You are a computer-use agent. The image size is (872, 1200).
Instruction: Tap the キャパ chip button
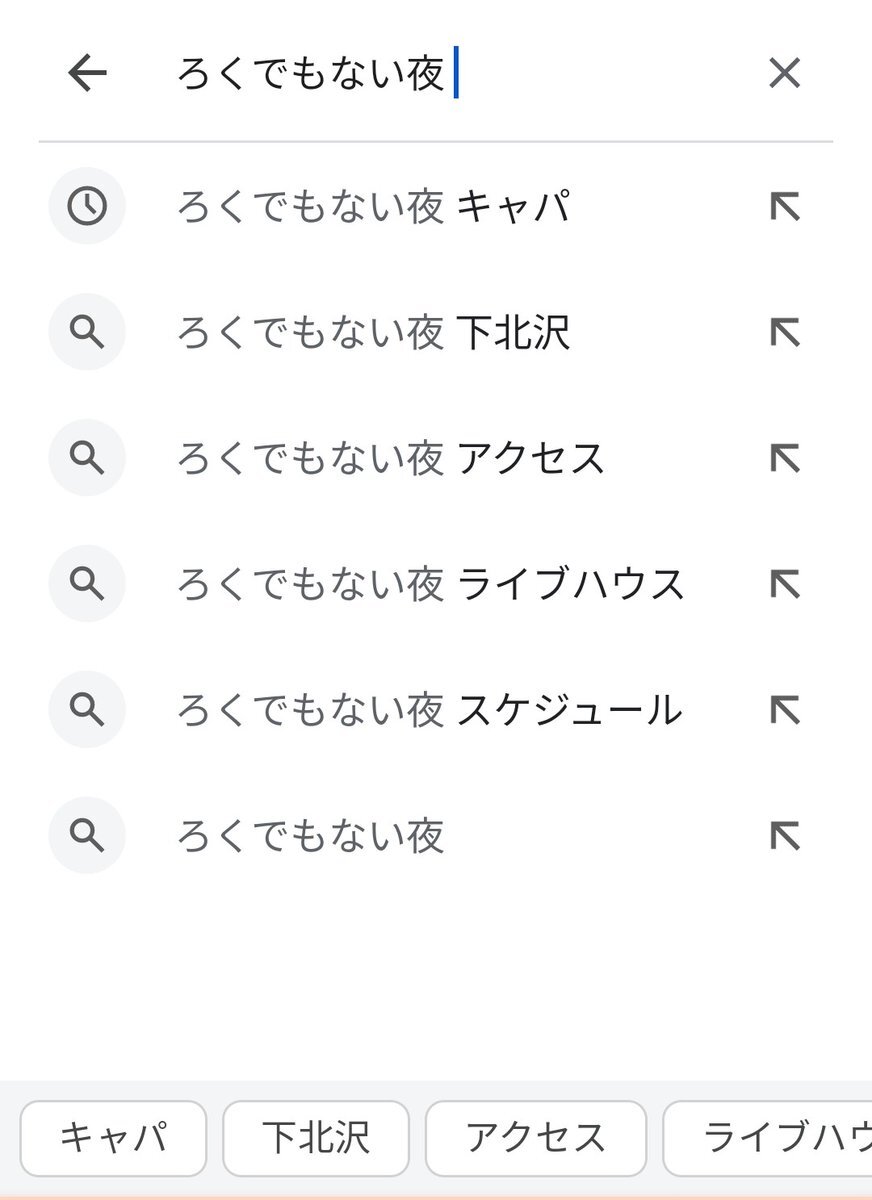pos(113,1138)
